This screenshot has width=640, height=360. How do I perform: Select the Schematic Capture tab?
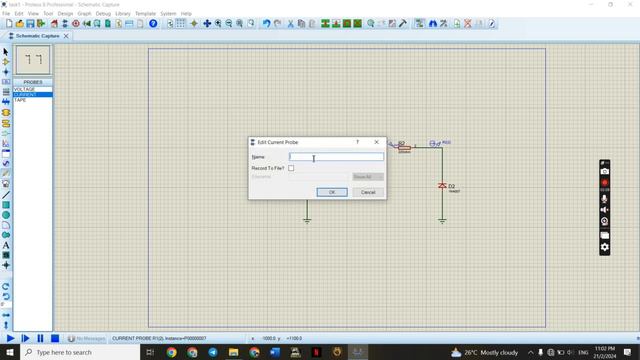pos(36,36)
